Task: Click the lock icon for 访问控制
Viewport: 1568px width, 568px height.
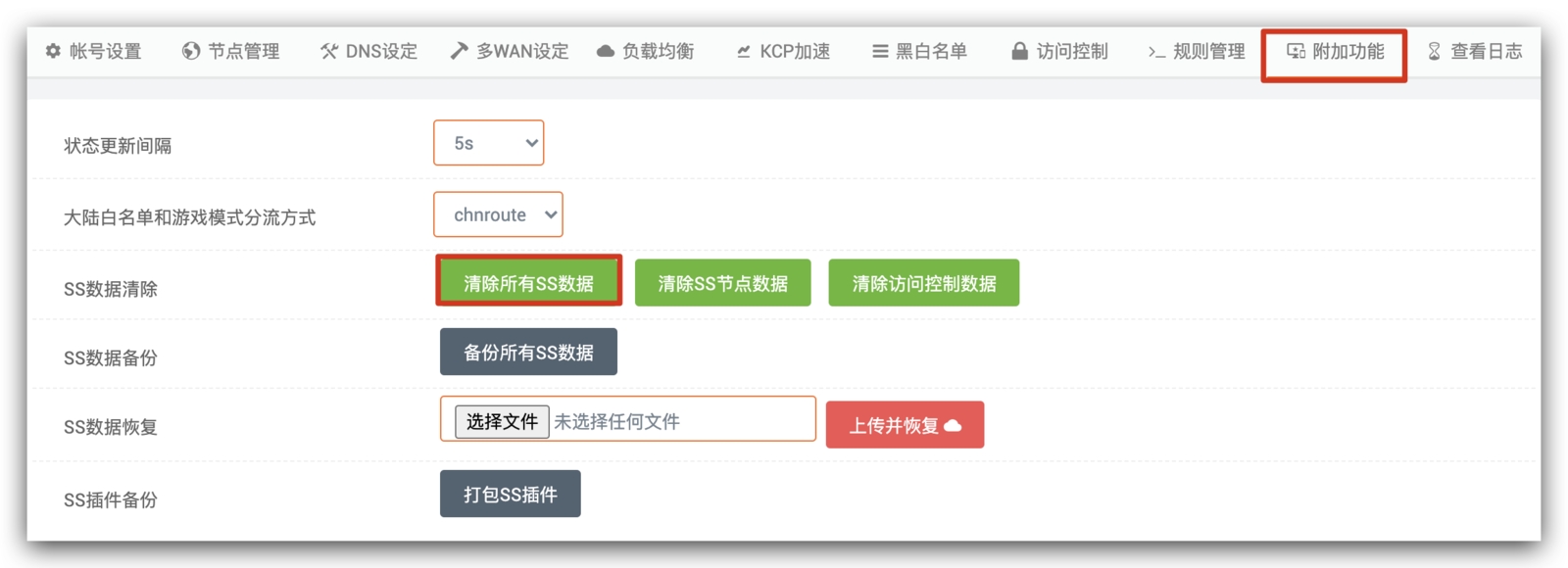Action: pos(1019,51)
